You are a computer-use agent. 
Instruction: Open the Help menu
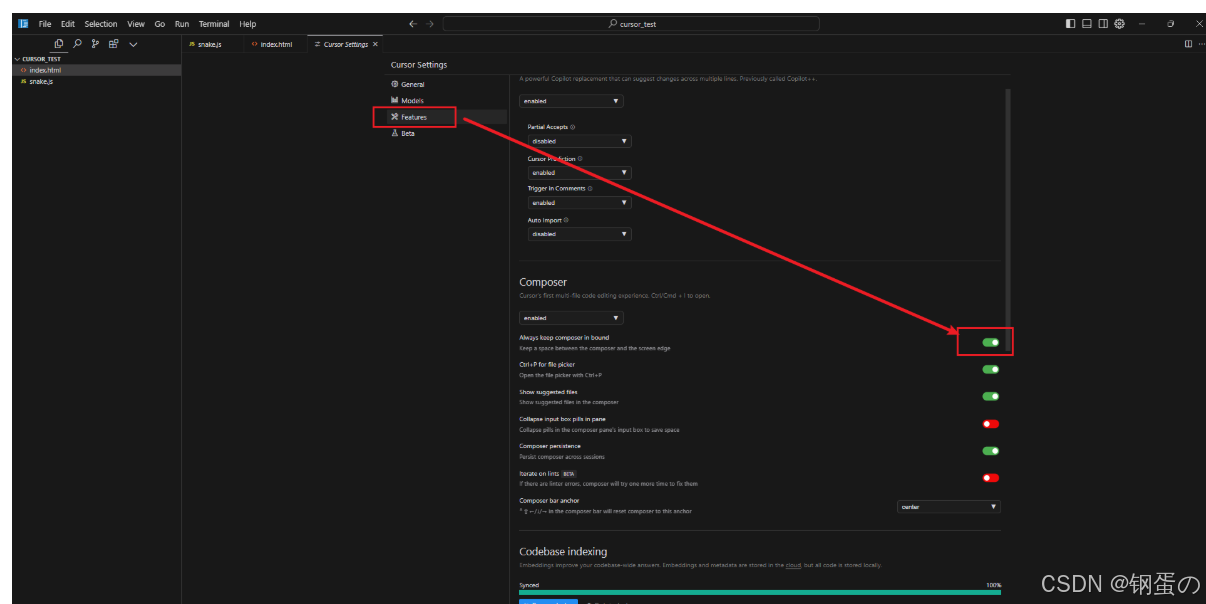click(x=248, y=24)
